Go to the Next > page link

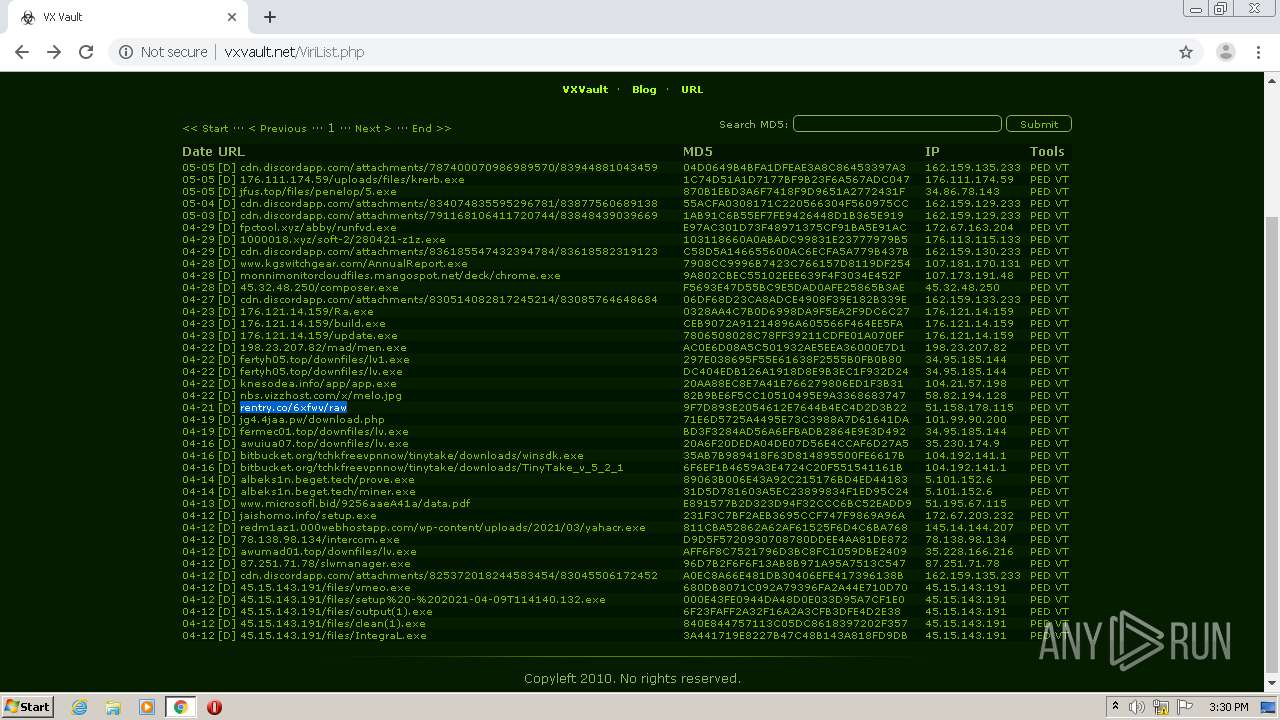click(373, 128)
